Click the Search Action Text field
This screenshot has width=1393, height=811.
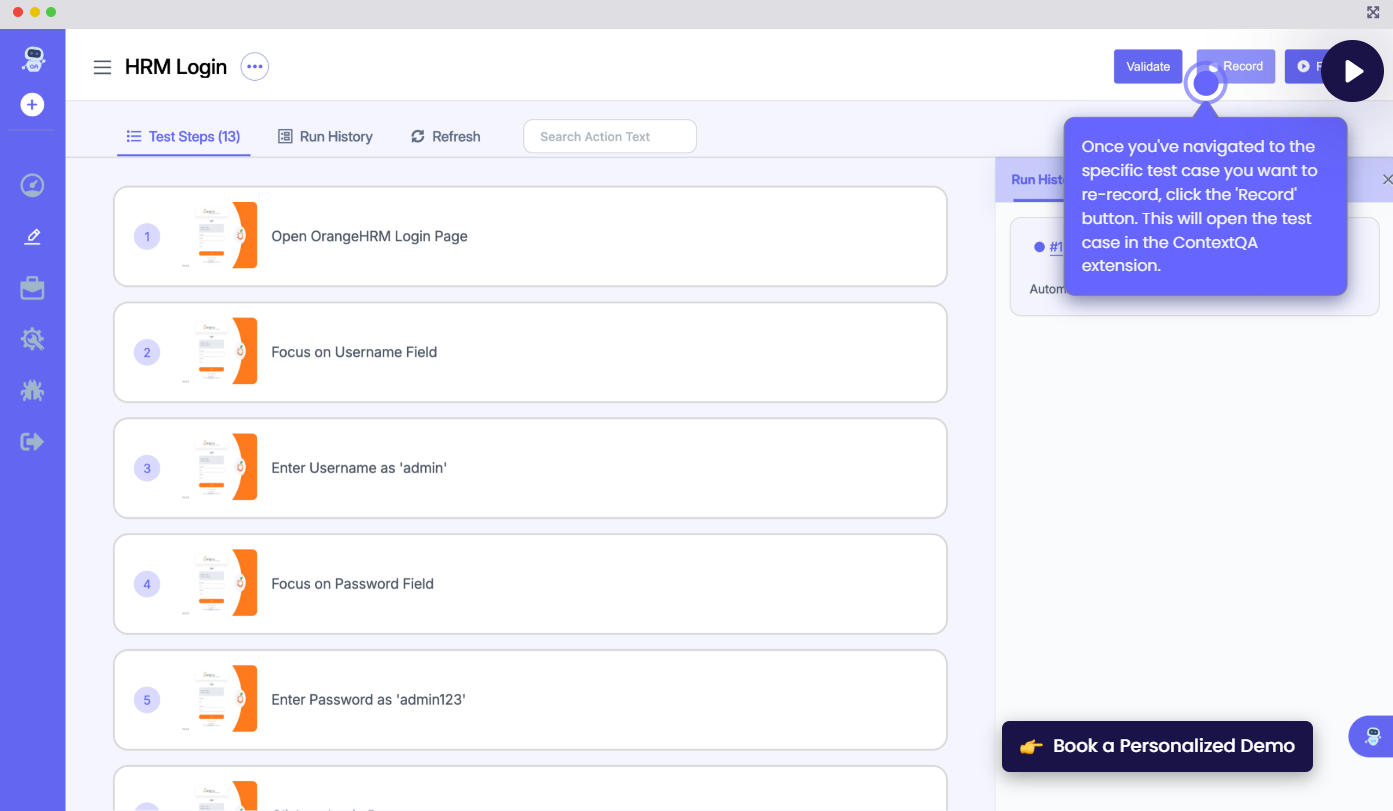pyautogui.click(x=610, y=137)
